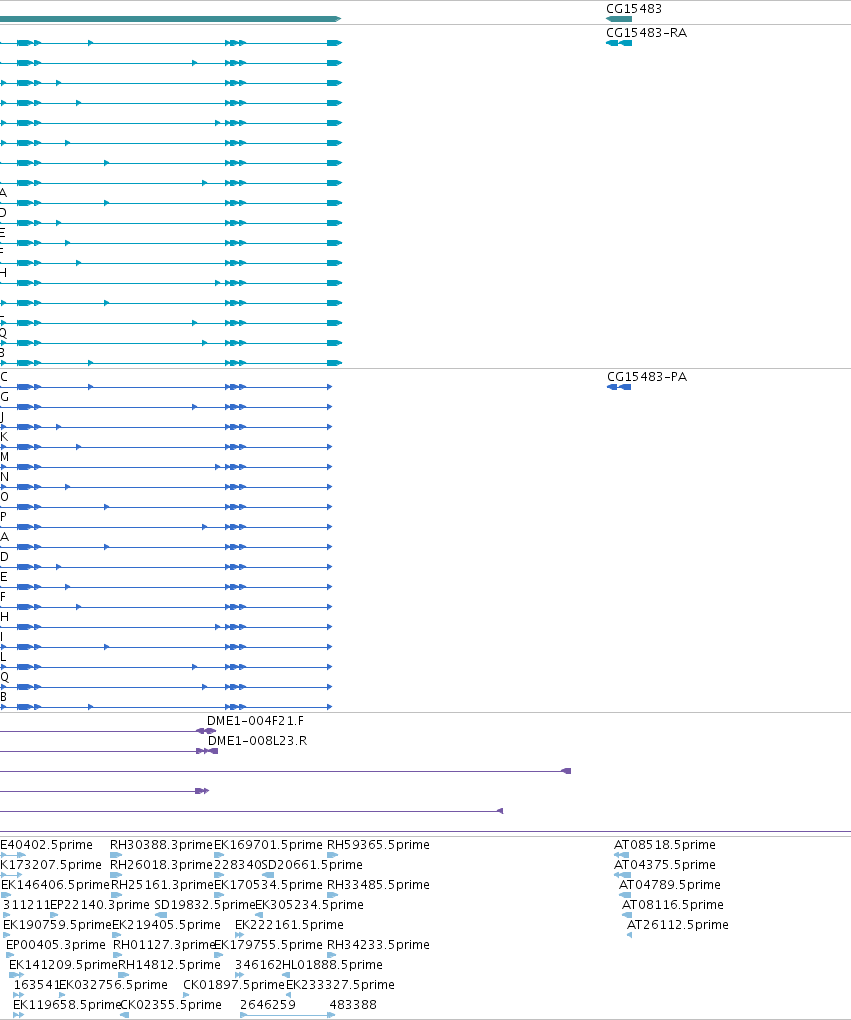Viewport: 851px width, 1020px height.
Task: Click the RH34233.5prime label
Action: (378, 945)
